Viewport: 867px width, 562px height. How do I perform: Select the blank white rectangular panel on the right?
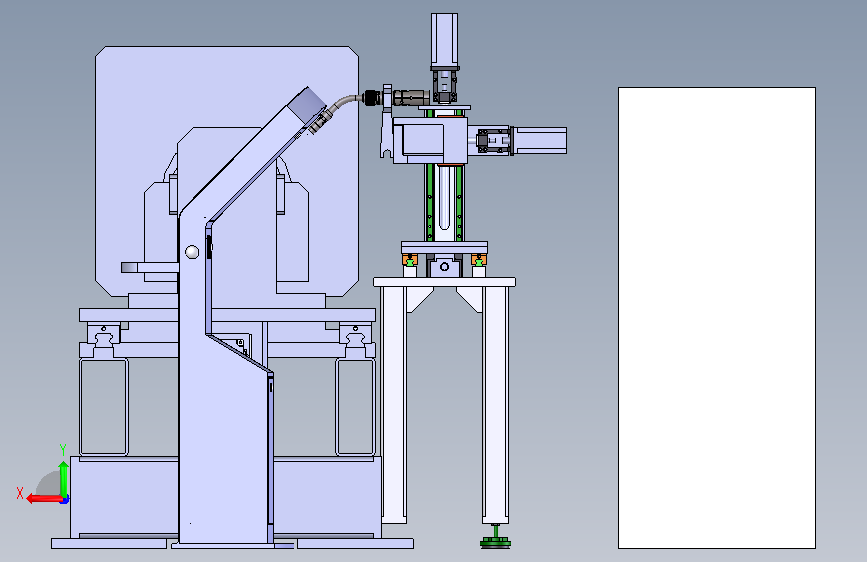(717, 318)
